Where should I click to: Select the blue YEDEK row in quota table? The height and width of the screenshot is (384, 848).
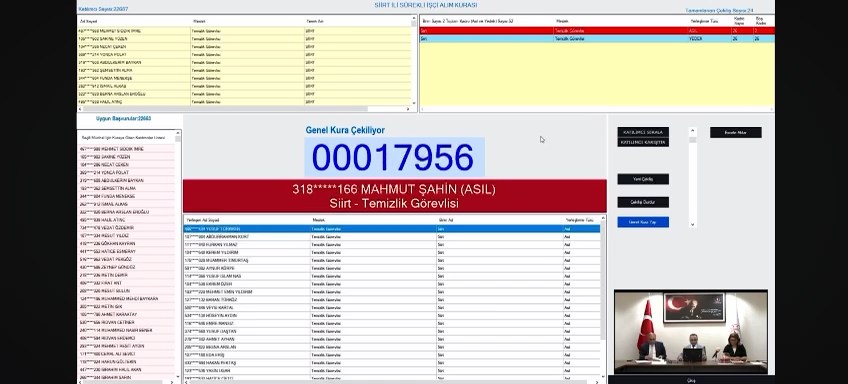pos(597,39)
